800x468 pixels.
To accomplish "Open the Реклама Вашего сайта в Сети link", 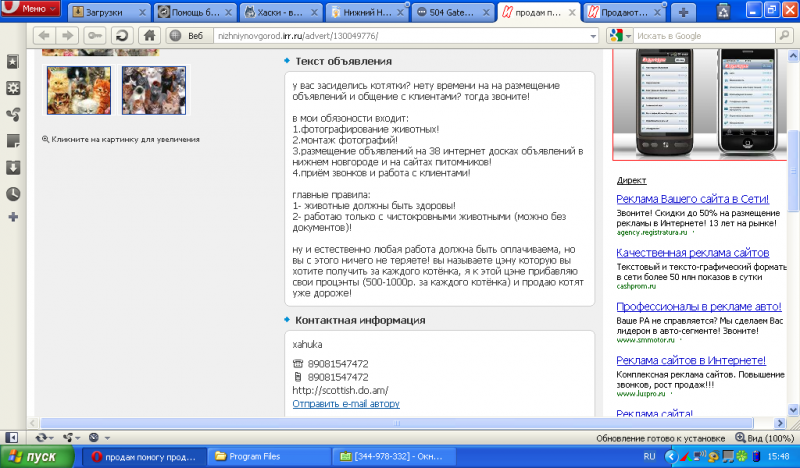I will 692,200.
